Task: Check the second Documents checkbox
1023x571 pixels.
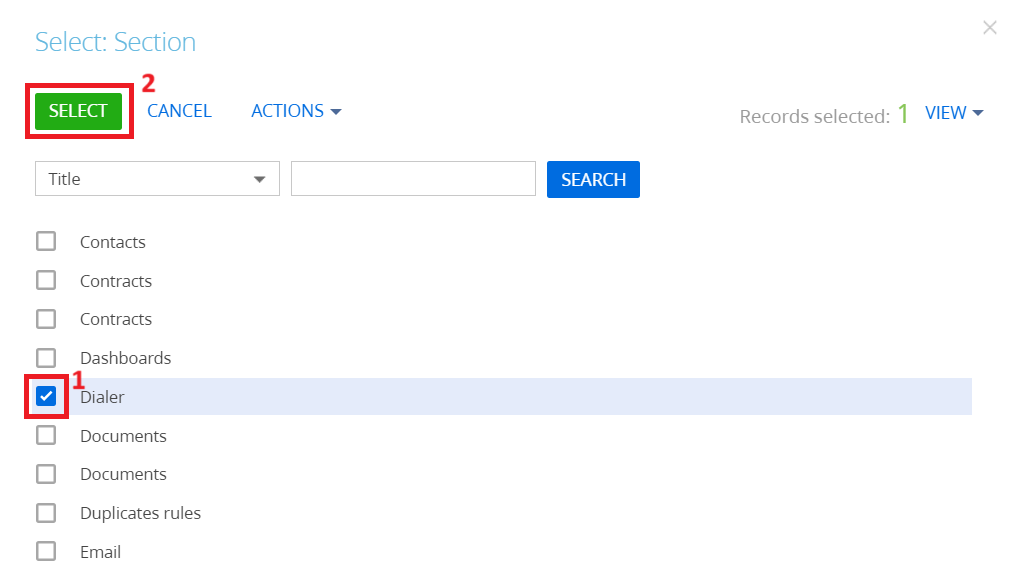Action: click(46, 474)
